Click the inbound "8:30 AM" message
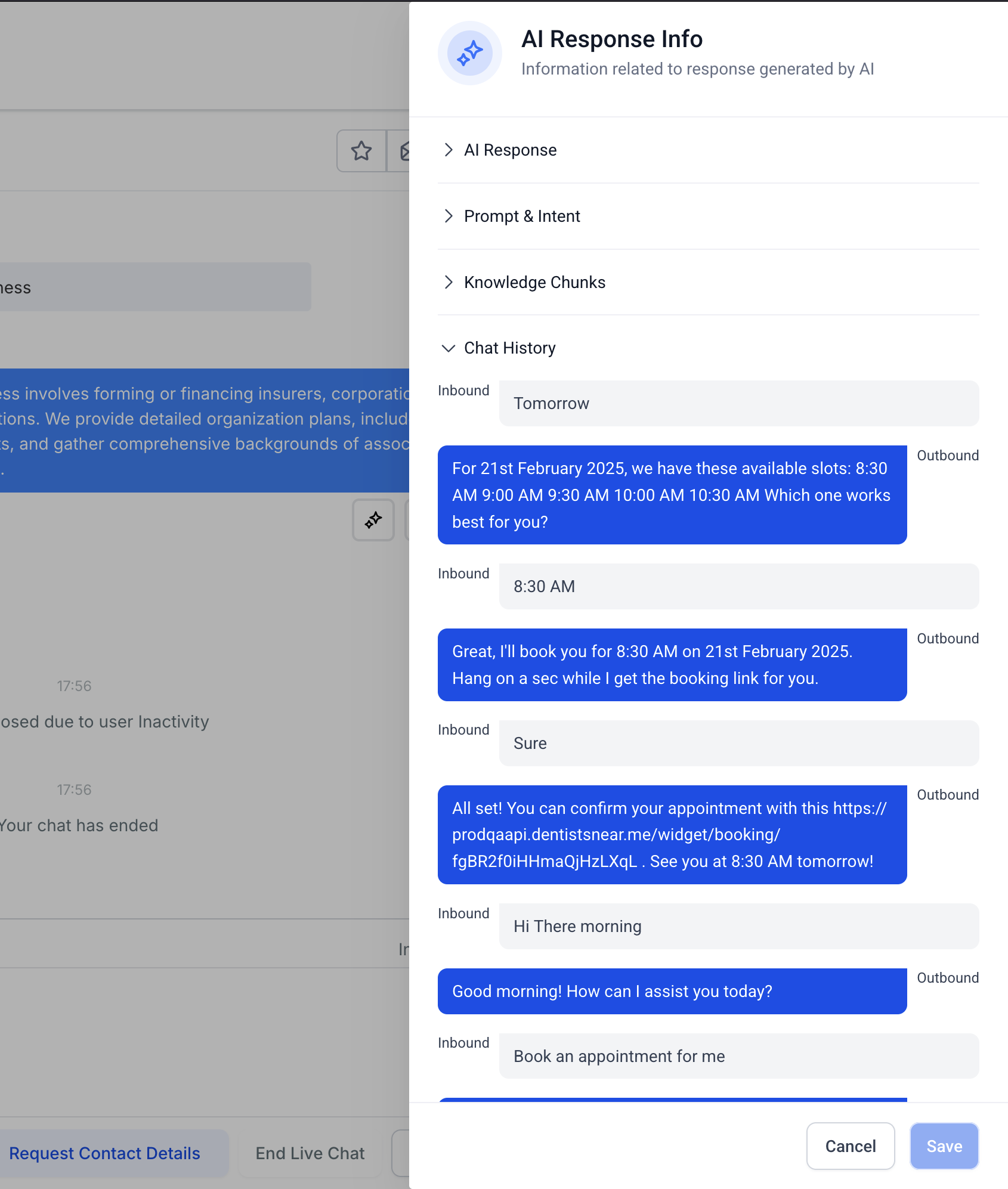 (x=738, y=587)
